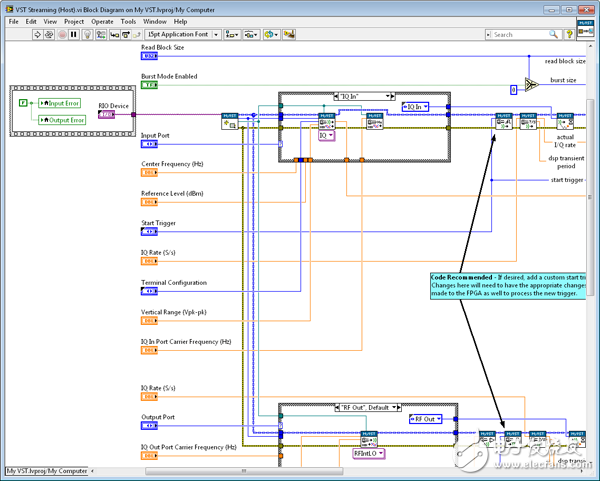Open the Operate menu
The image size is (600, 481).
pyautogui.click(x=102, y=20)
